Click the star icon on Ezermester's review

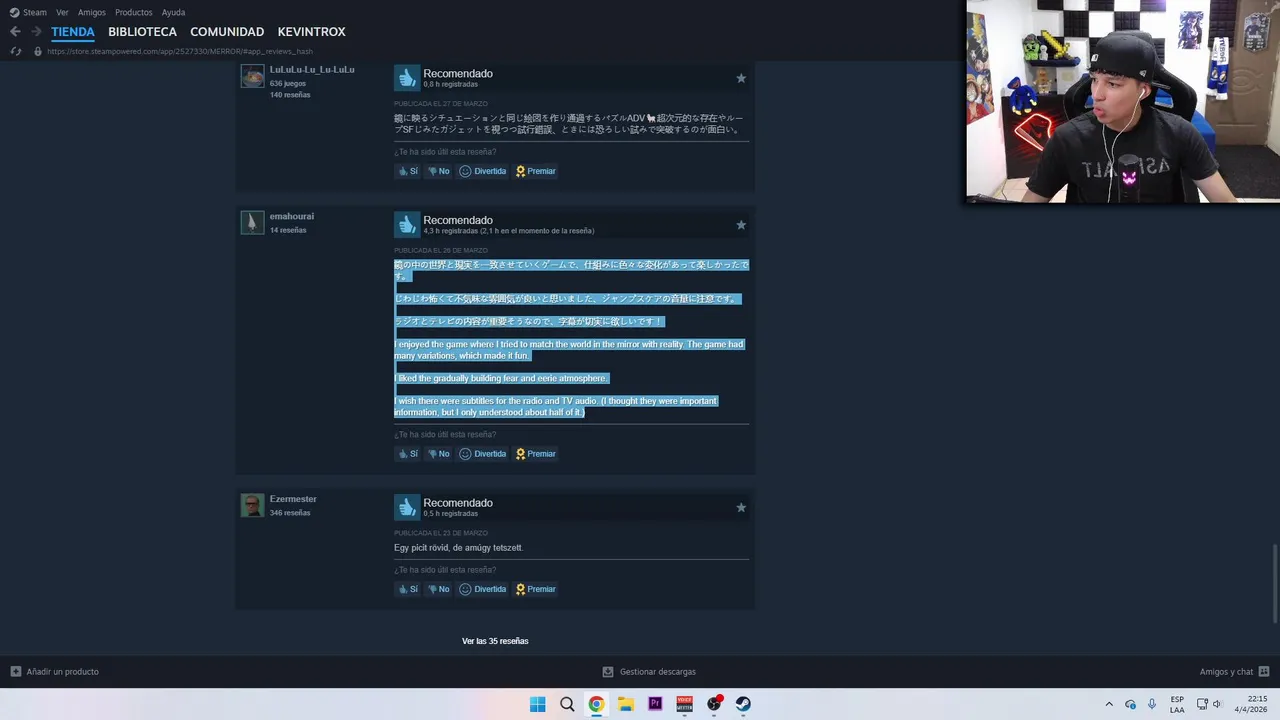(741, 508)
